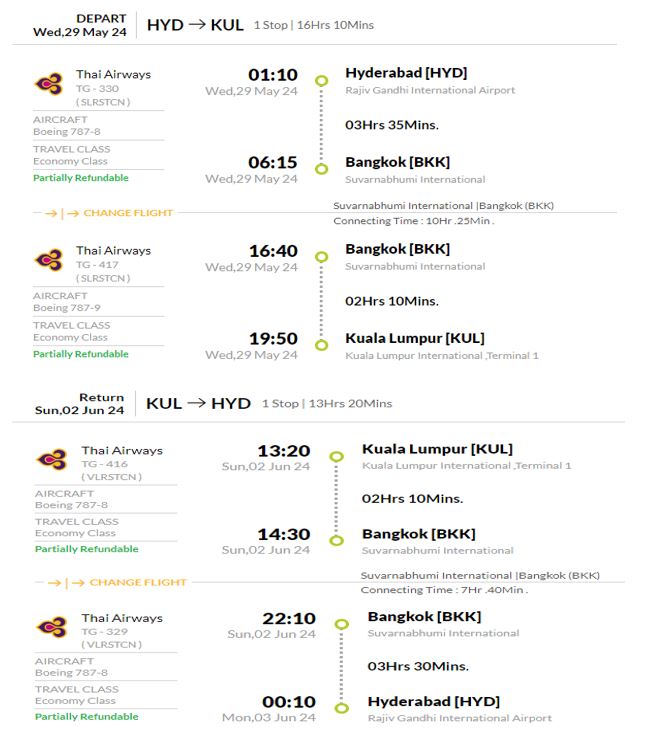This screenshot has height=741, width=654.
Task: Click the return CHANGE FLIGHT label
Action: (138, 582)
